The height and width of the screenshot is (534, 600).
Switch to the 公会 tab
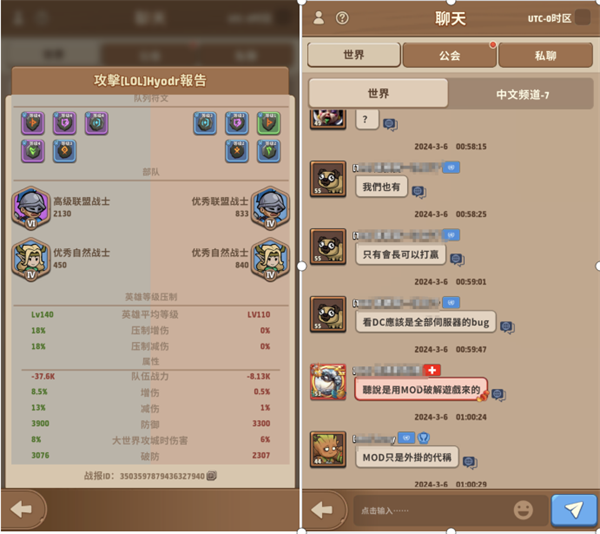[x=449, y=55]
